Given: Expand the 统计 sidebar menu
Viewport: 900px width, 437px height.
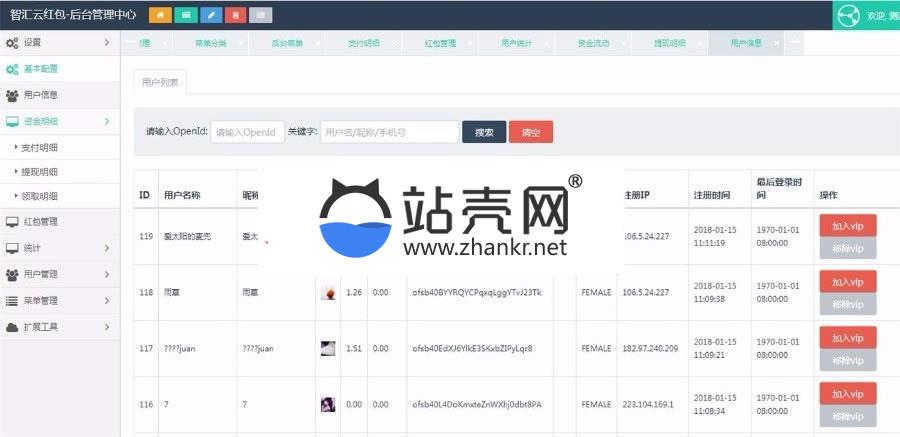Looking at the screenshot, I should 58,248.
